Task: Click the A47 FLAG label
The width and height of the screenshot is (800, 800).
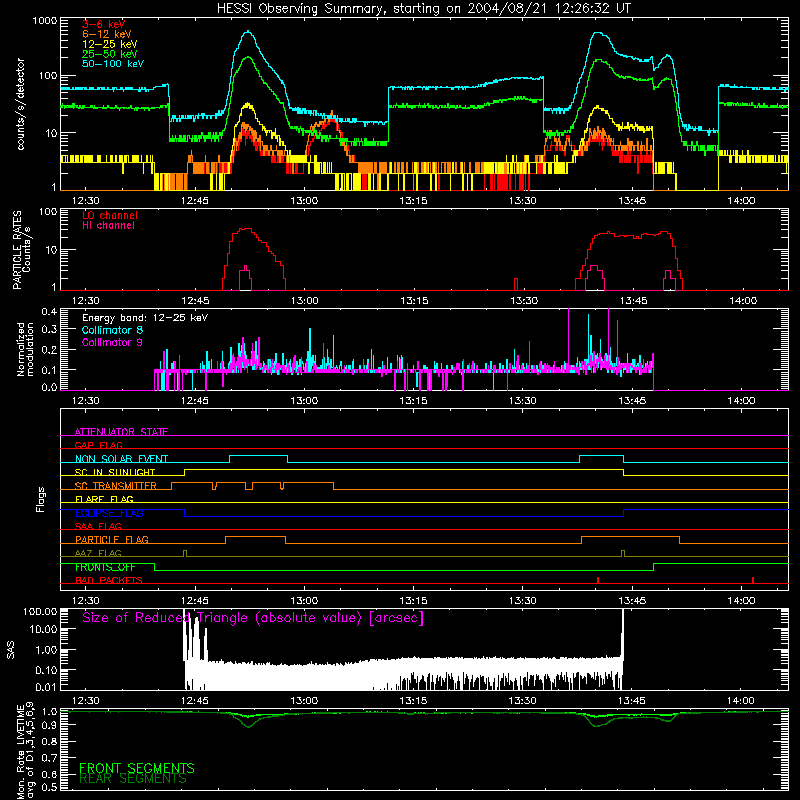Action: pyautogui.click(x=98, y=553)
